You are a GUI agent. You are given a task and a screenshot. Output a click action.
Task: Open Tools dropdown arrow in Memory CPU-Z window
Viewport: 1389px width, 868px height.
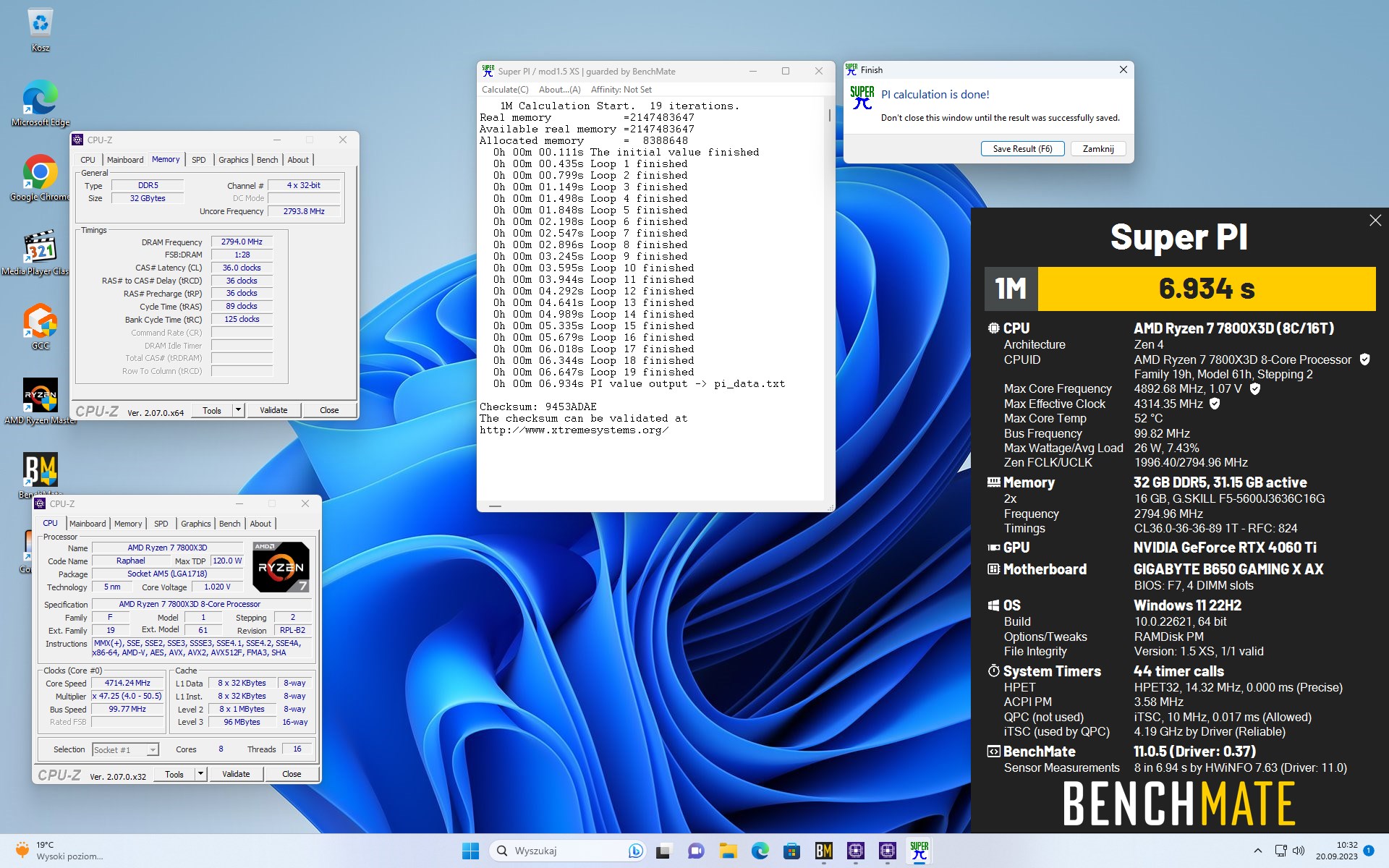[237, 410]
